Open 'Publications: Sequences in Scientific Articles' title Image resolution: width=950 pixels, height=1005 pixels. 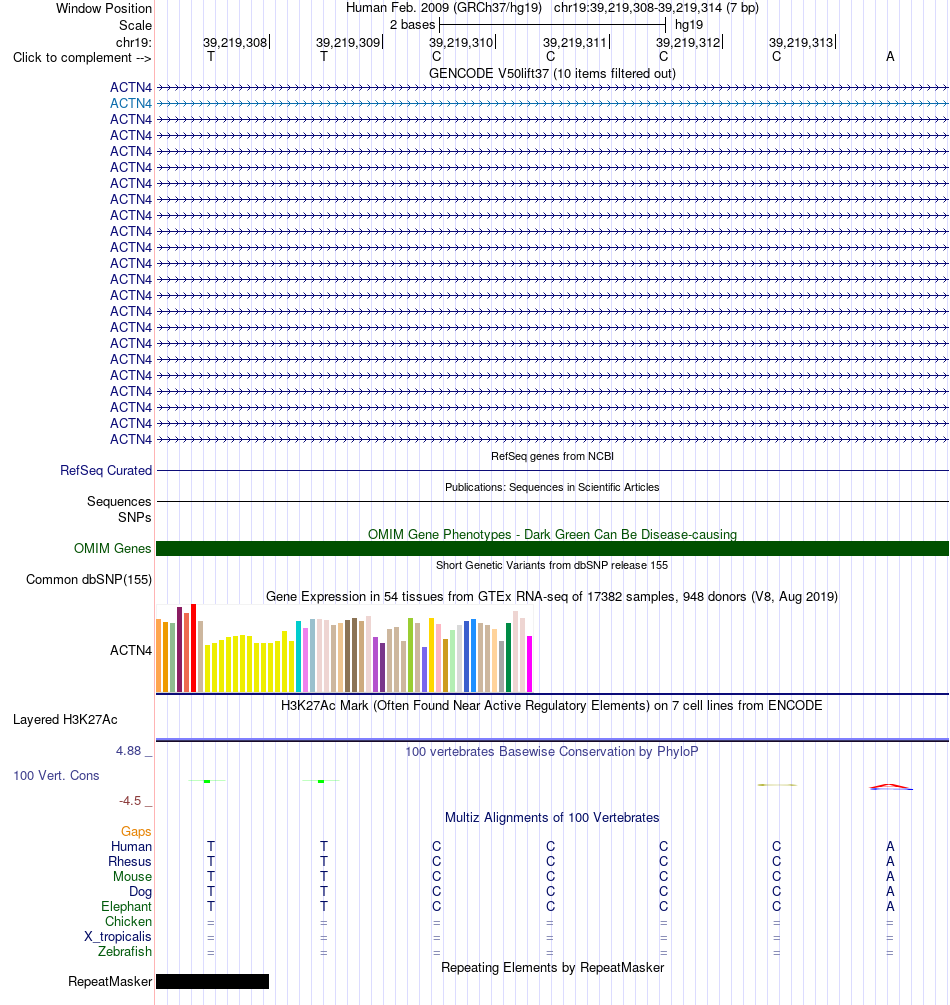tap(552, 487)
